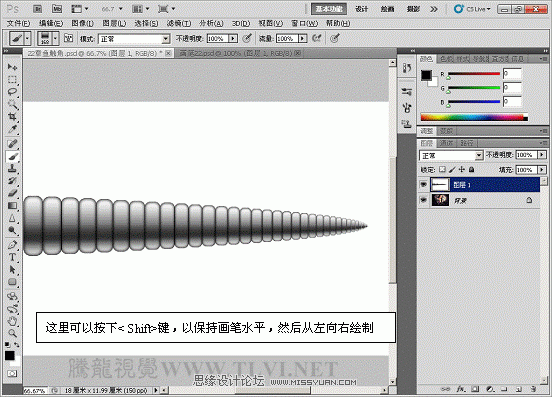
Task: Open the 帮助(H) menu
Action: tap(338, 23)
